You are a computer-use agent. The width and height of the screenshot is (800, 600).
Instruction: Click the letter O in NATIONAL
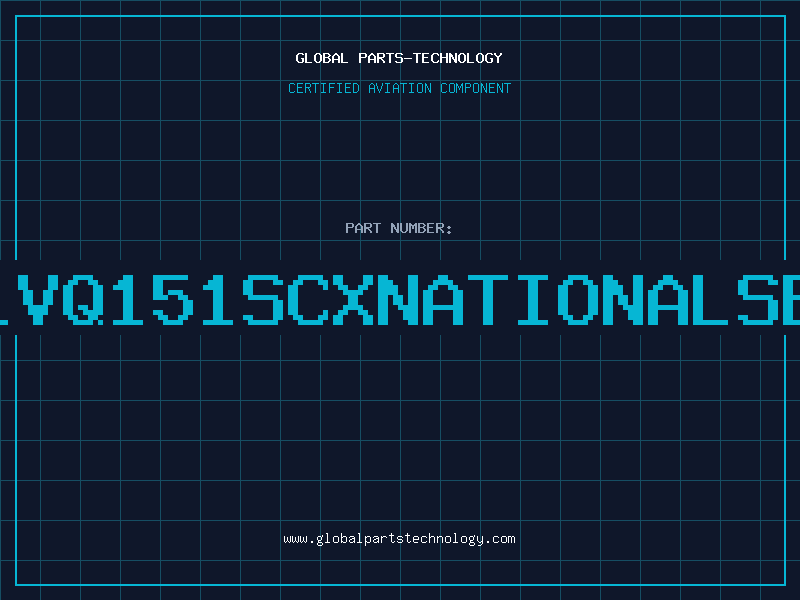pyautogui.click(x=578, y=300)
